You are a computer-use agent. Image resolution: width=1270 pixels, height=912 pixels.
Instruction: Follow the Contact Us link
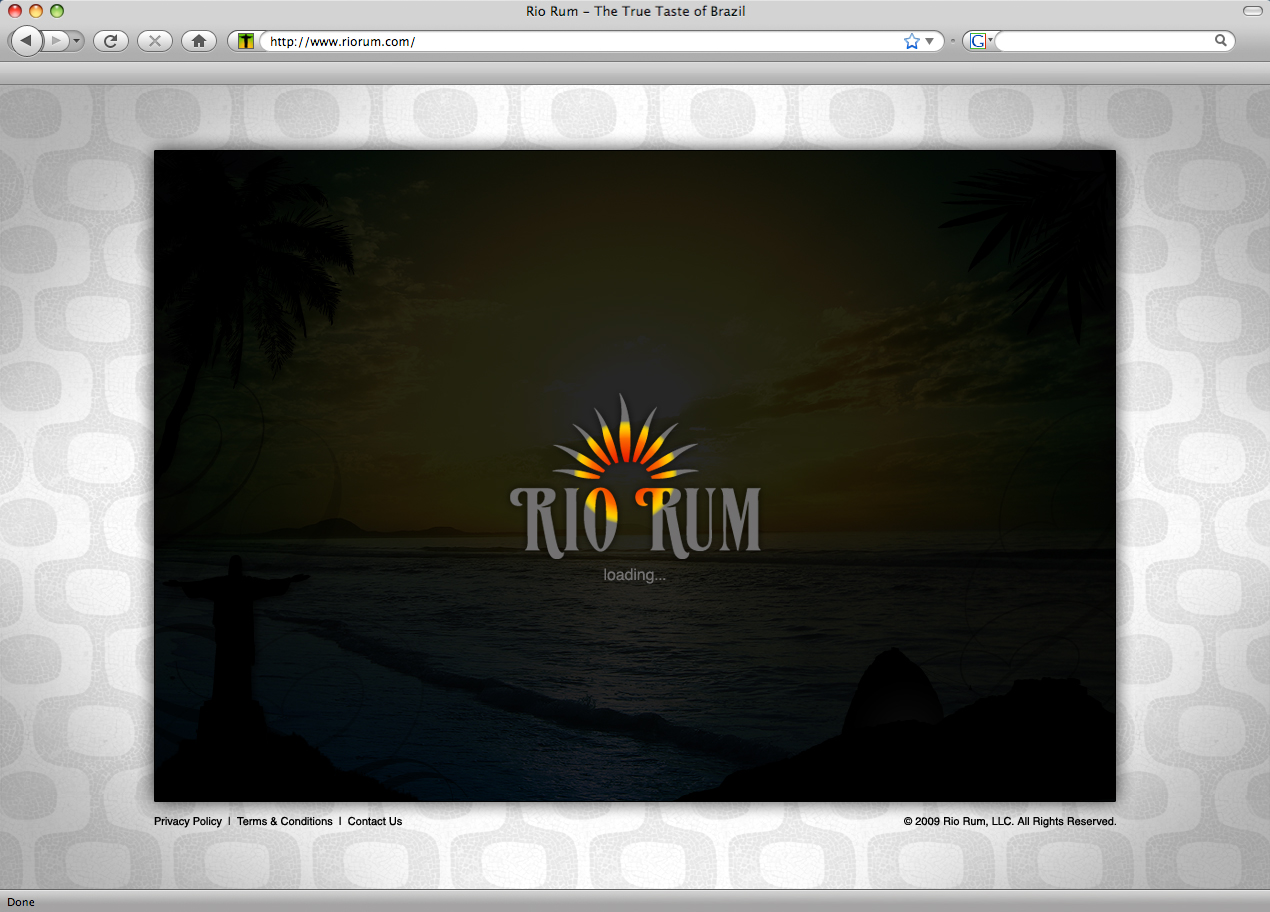pyautogui.click(x=375, y=821)
